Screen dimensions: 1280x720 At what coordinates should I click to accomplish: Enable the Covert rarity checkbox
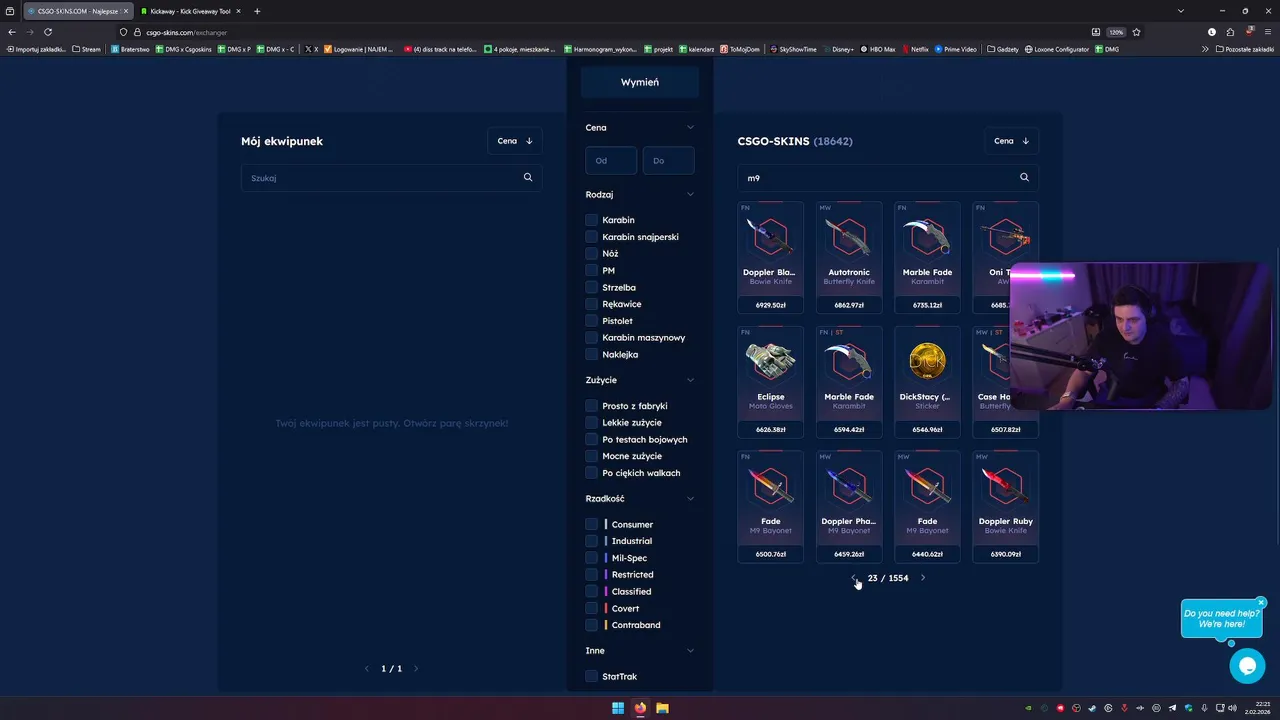point(592,608)
